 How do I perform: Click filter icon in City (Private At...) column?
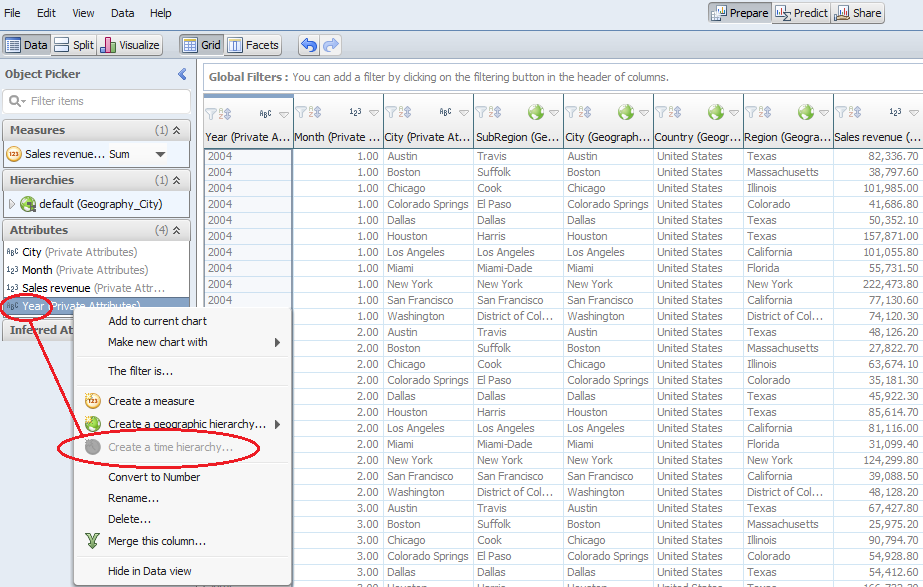pos(391,112)
